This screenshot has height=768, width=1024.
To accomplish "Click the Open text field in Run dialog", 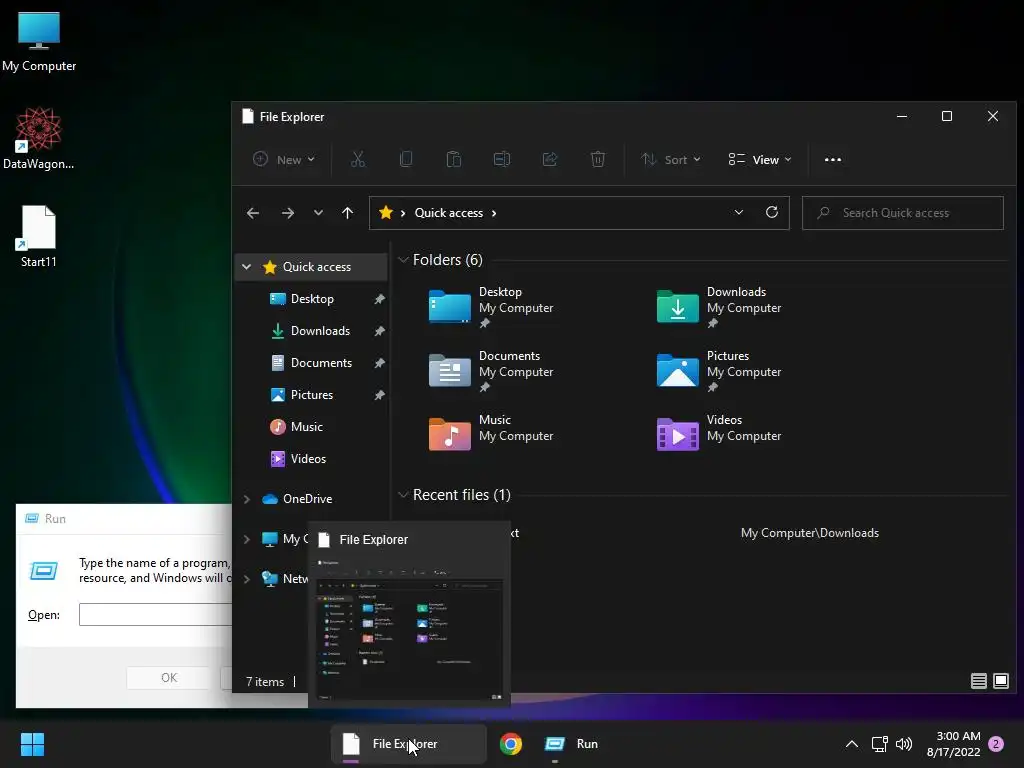I will (155, 615).
